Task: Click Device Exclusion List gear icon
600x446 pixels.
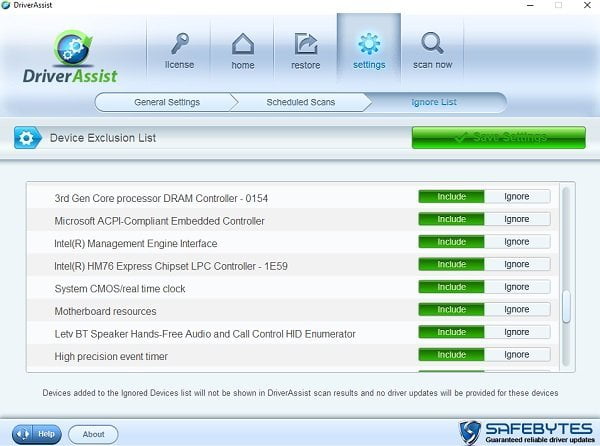Action: (28, 138)
